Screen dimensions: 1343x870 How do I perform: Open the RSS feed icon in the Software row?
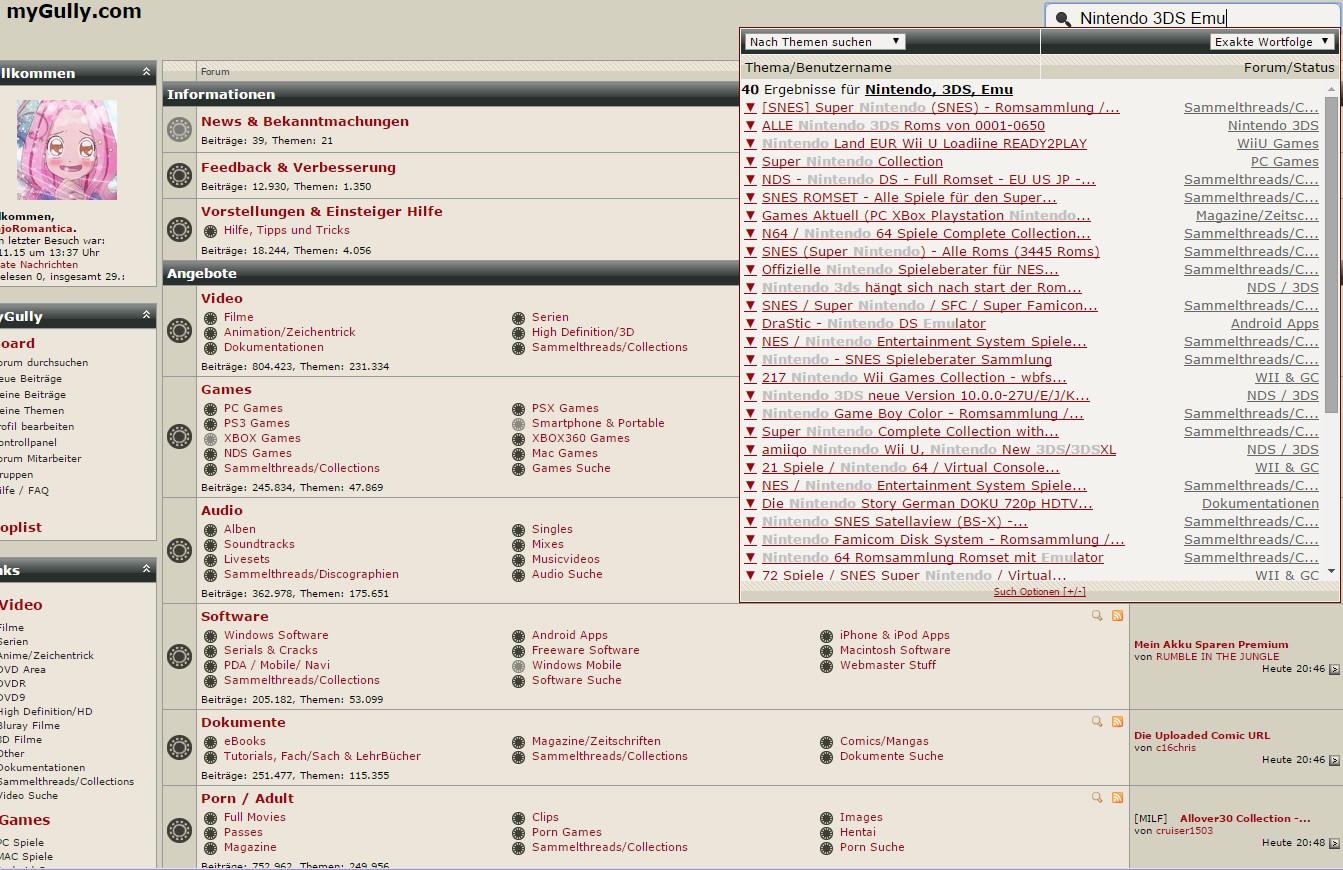click(1117, 616)
